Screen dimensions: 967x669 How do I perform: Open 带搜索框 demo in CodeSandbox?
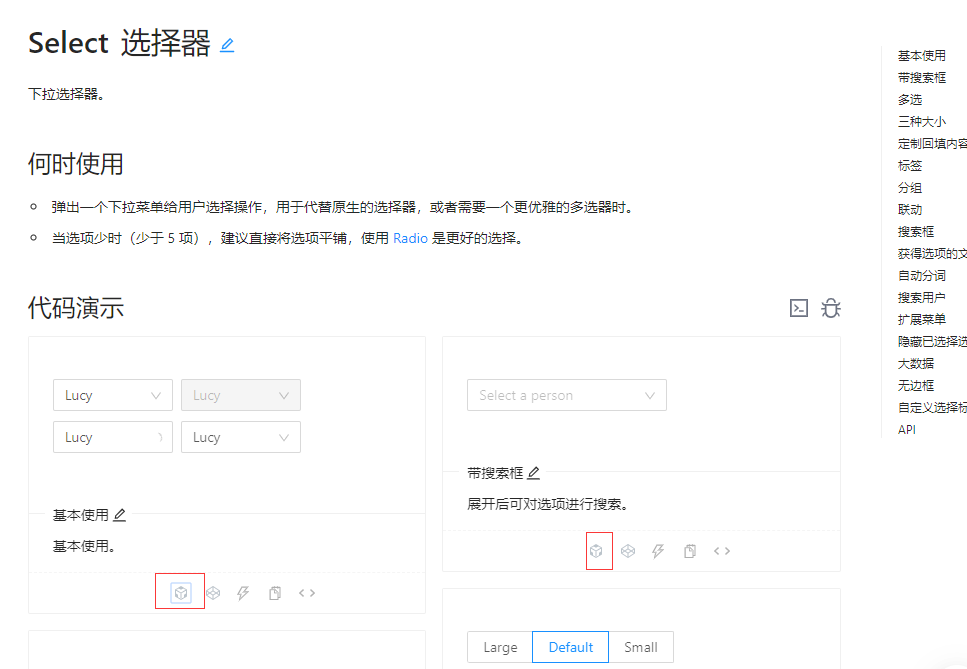tap(596, 551)
